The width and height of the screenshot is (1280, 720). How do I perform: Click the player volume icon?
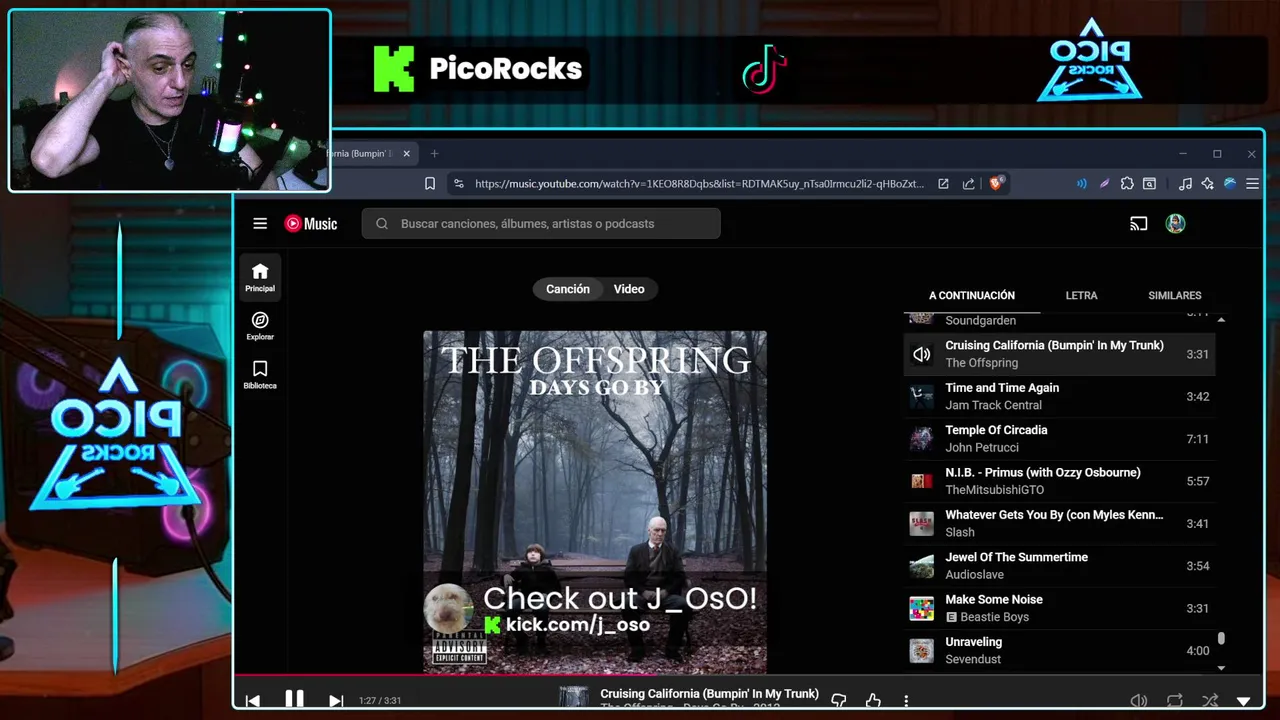pos(1138,701)
